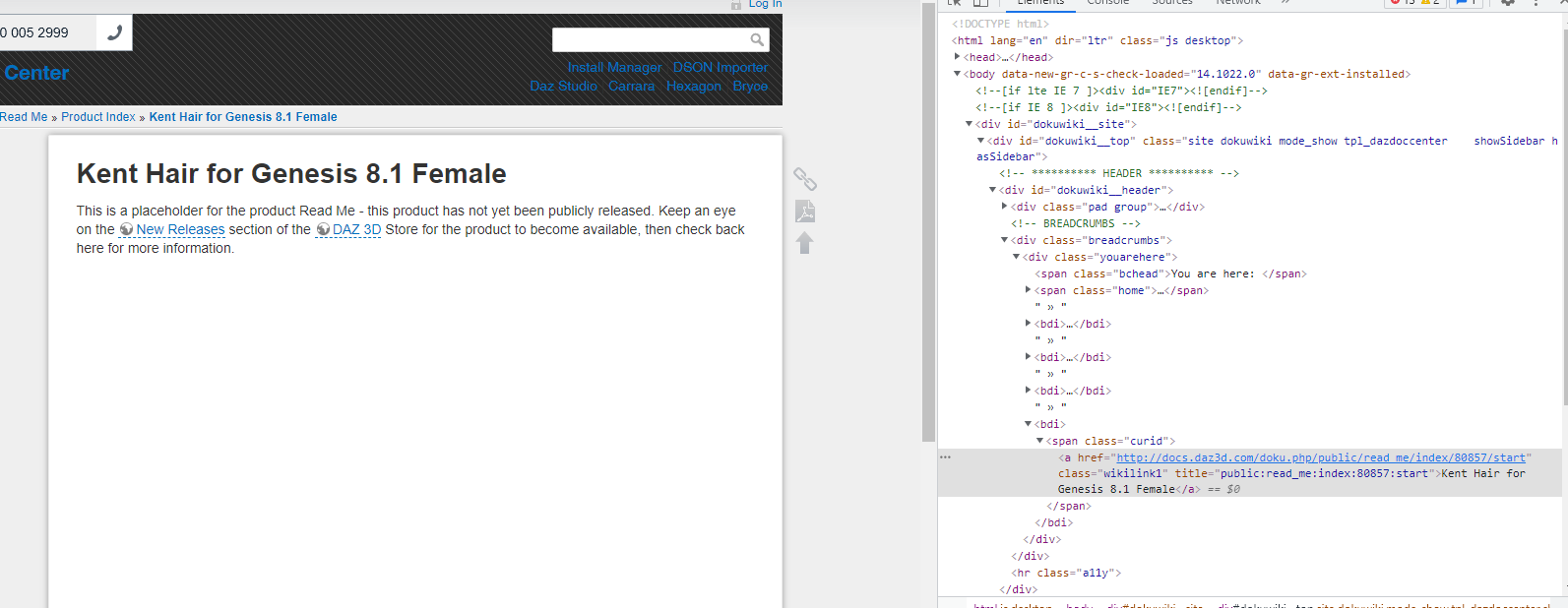Select the BREADCRUMBS comment line
The image size is (1568, 608).
pos(1075,223)
